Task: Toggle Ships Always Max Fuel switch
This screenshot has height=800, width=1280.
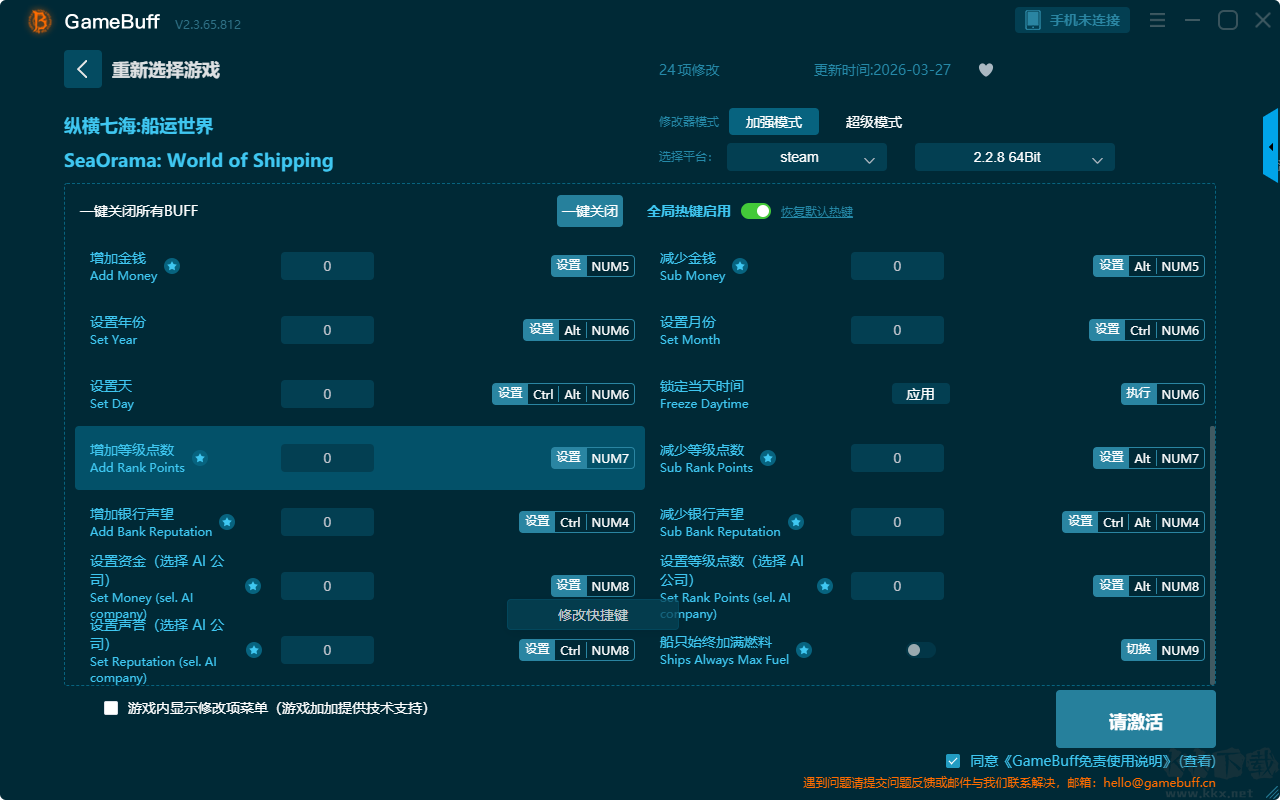Action: [x=920, y=650]
